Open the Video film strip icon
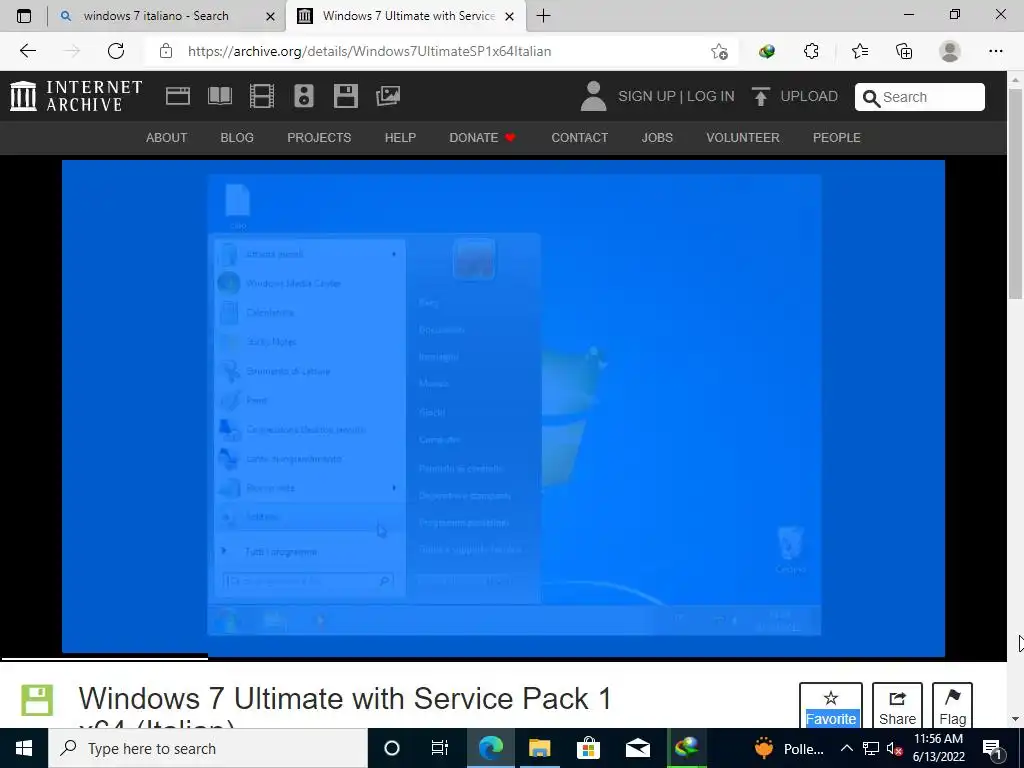 262,96
